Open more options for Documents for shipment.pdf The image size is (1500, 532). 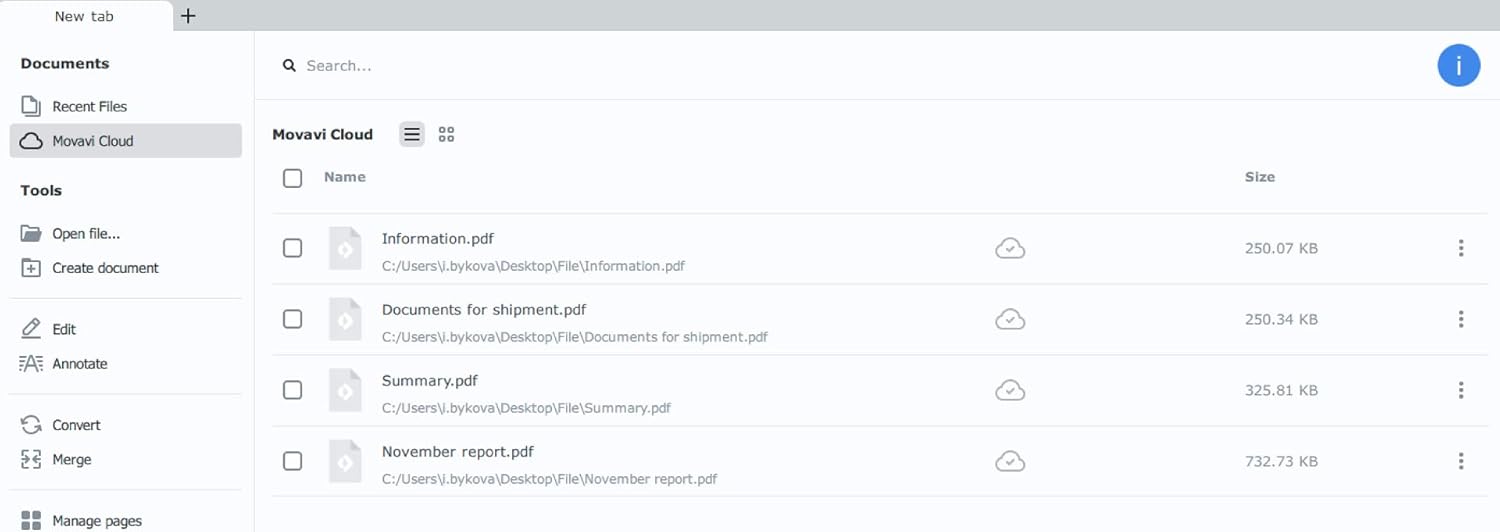click(1461, 319)
